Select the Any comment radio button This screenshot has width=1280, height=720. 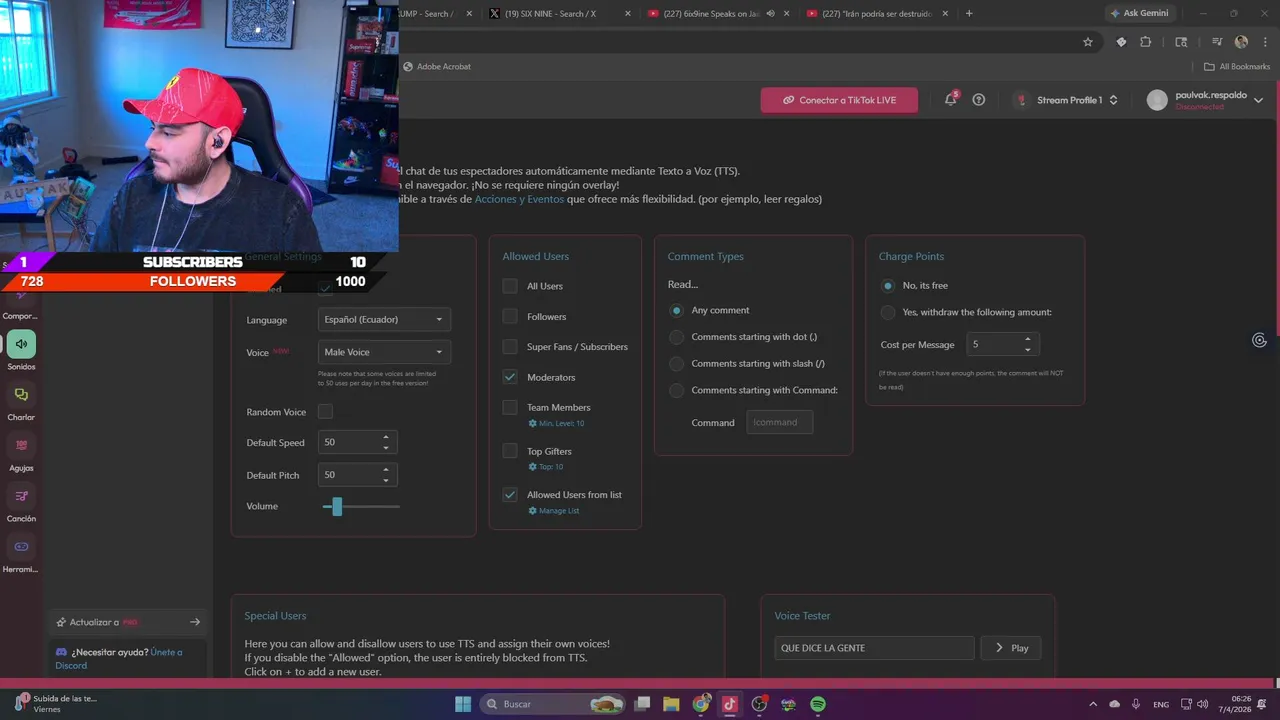coord(677,310)
